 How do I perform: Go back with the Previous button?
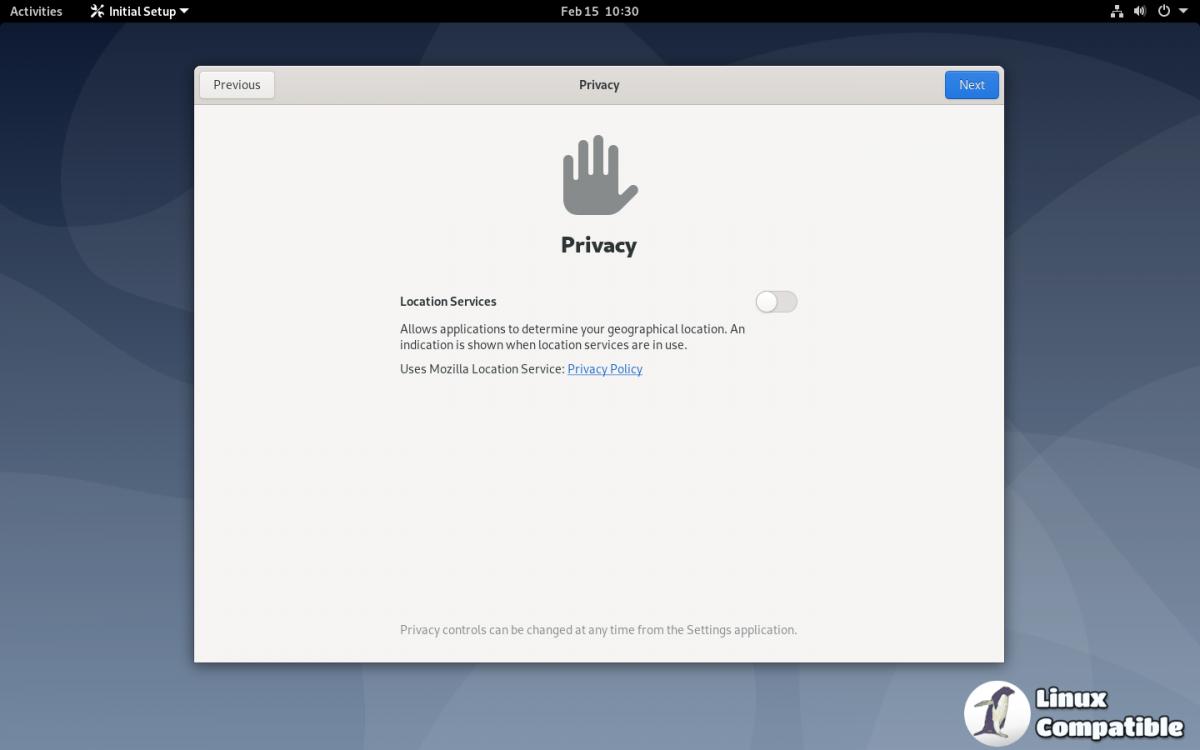pyautogui.click(x=237, y=85)
